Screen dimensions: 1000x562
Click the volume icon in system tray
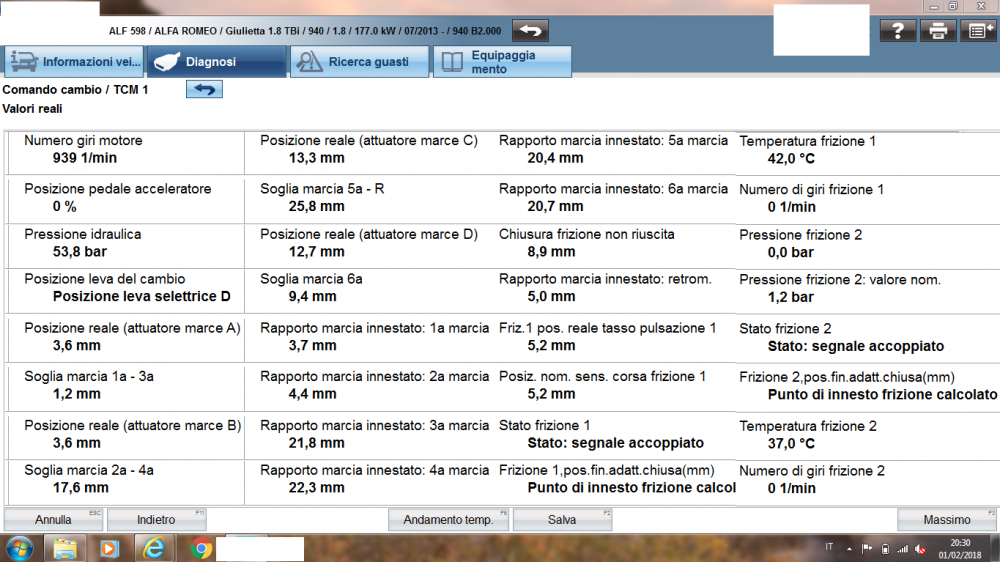pyautogui.click(x=920, y=548)
